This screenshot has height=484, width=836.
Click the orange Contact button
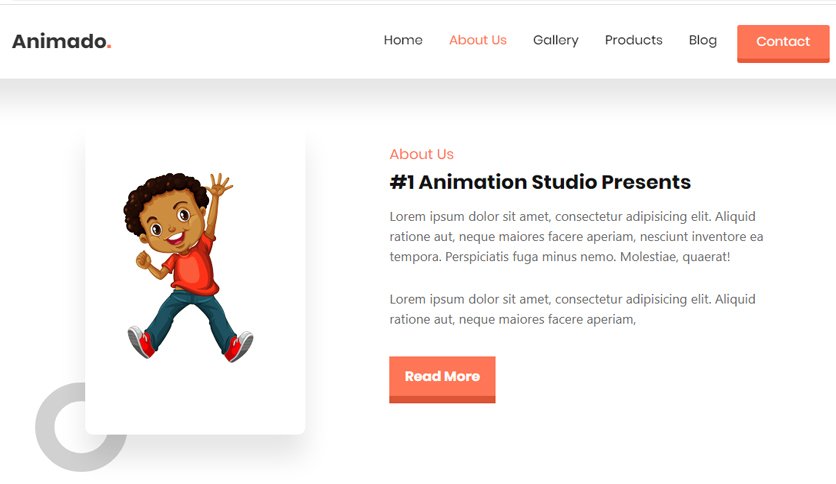point(783,44)
